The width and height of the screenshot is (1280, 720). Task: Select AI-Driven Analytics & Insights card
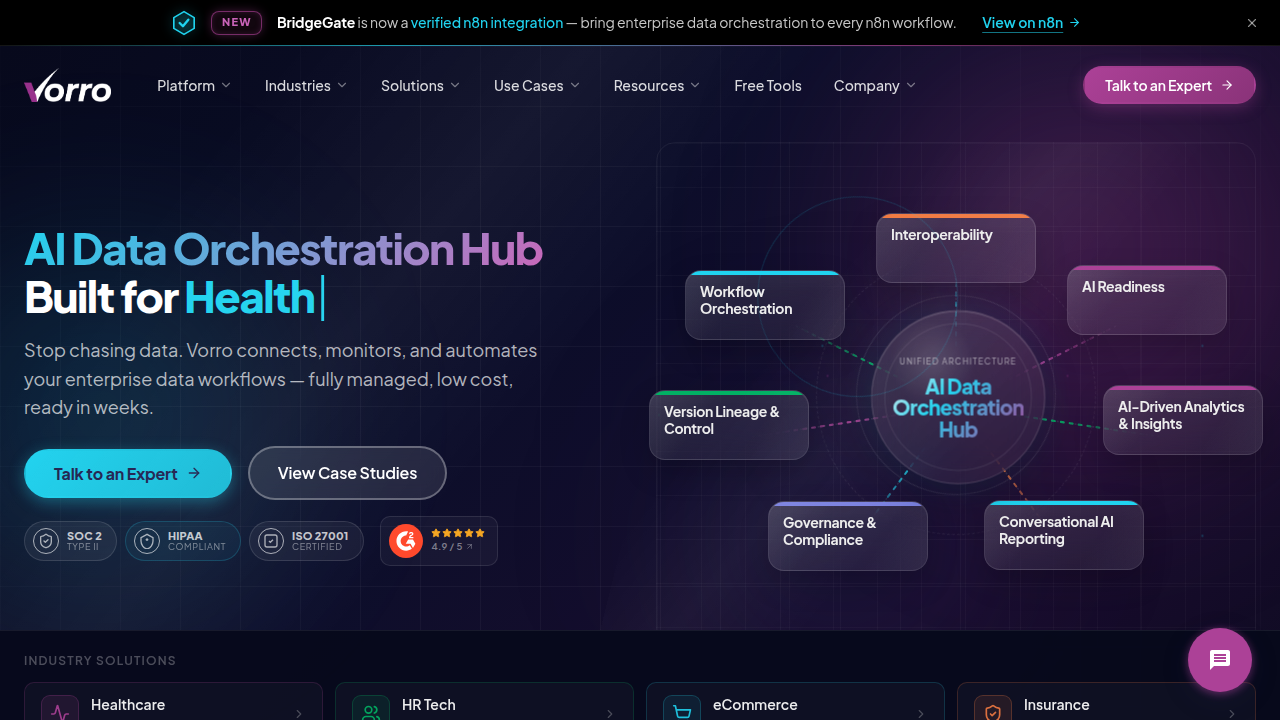point(1183,420)
